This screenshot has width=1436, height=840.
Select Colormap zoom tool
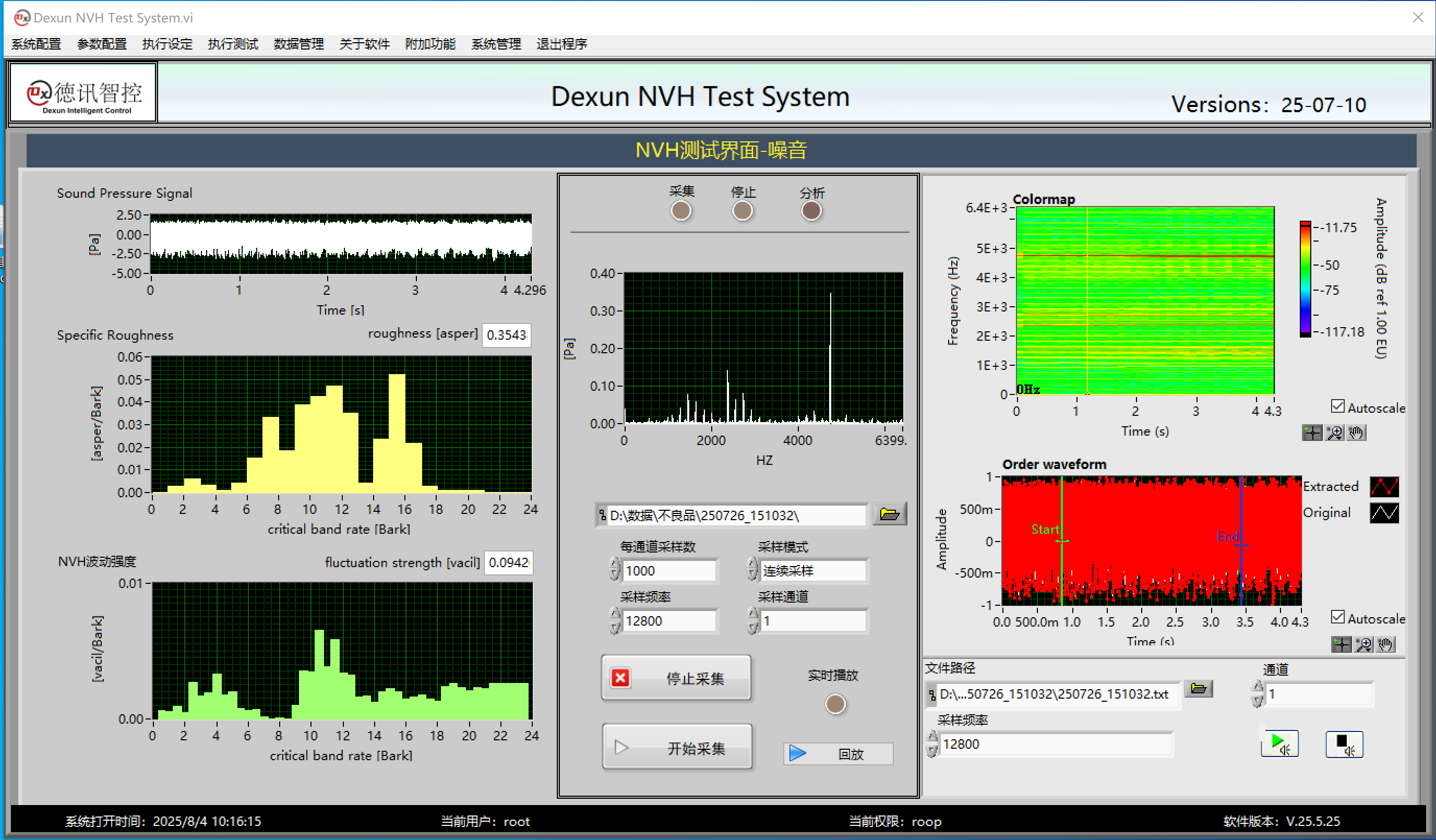coord(1334,433)
